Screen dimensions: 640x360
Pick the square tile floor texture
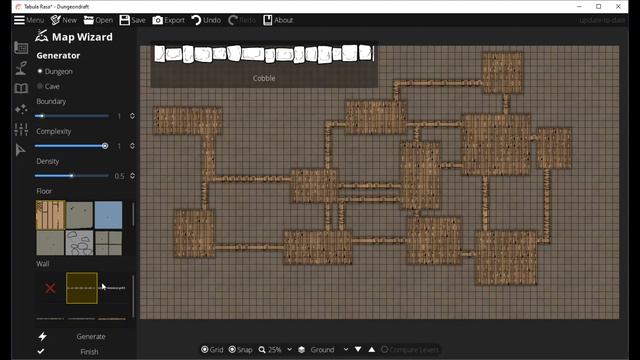pos(108,243)
